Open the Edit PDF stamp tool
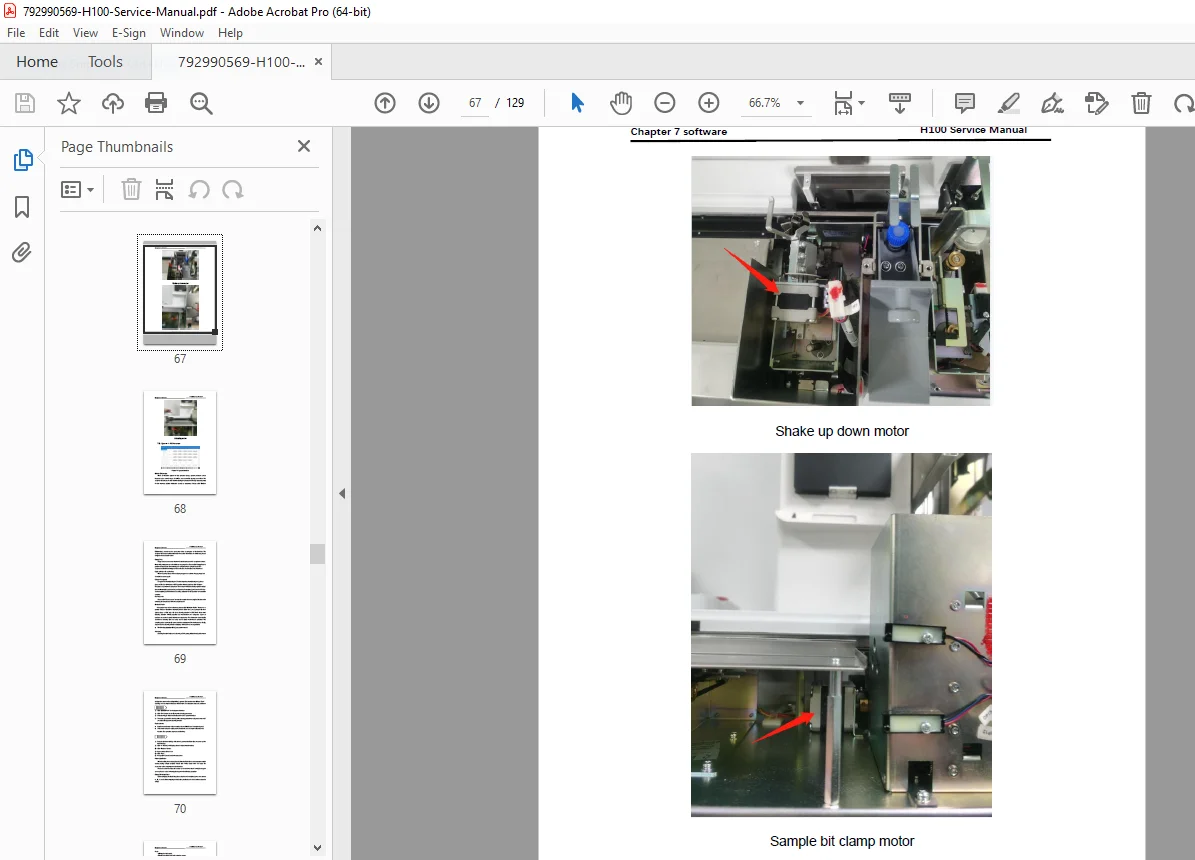Image resolution: width=1195 pixels, height=860 pixels. point(1097,103)
